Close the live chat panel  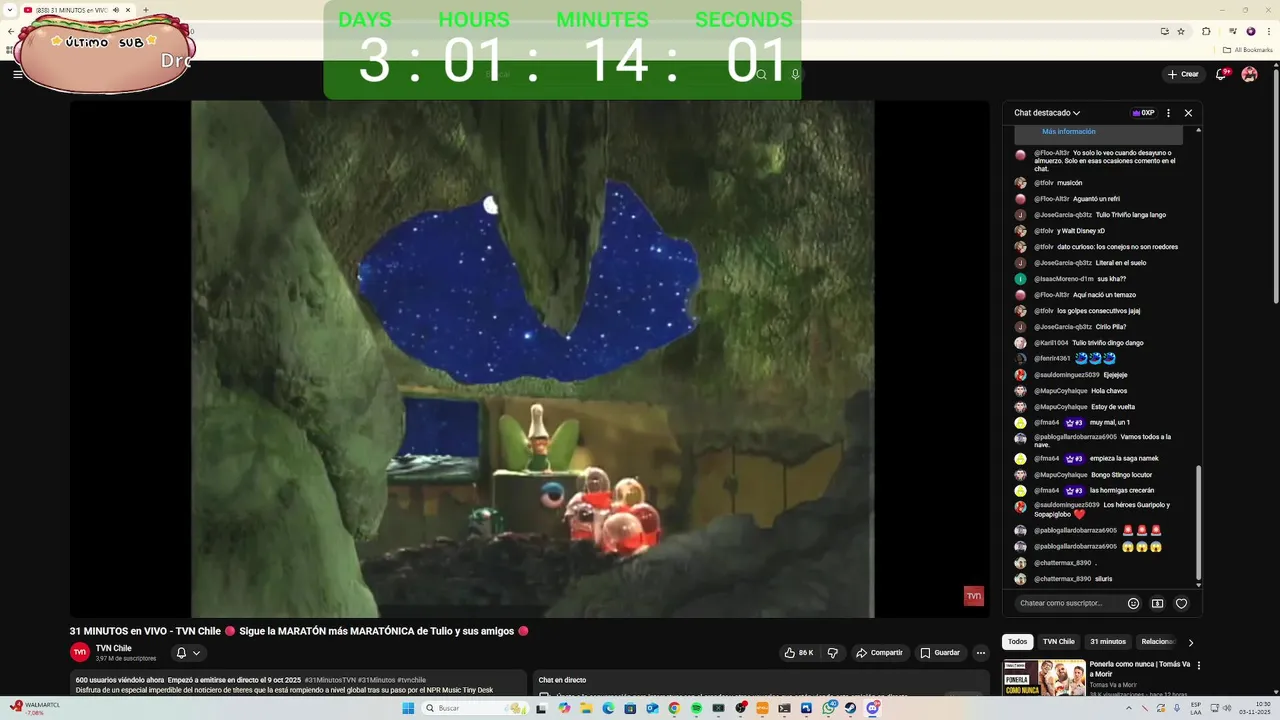pyautogui.click(x=1188, y=113)
